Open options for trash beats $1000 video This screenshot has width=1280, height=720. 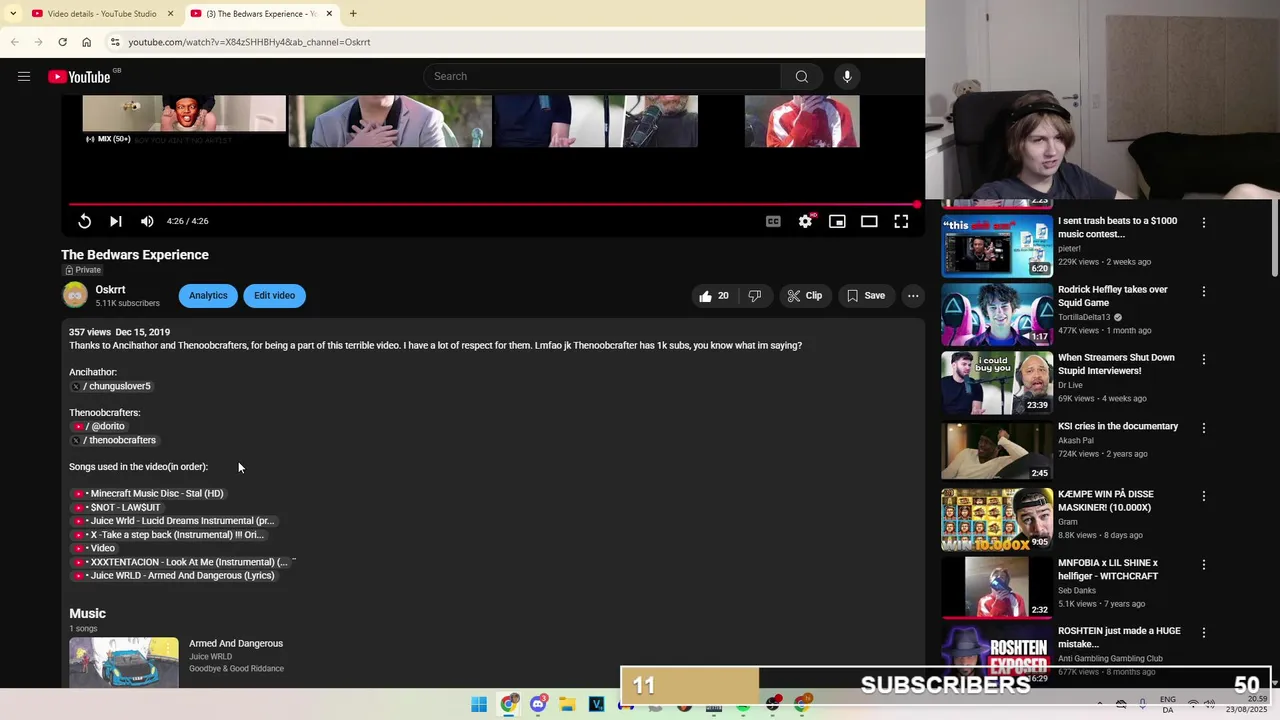click(x=1203, y=223)
